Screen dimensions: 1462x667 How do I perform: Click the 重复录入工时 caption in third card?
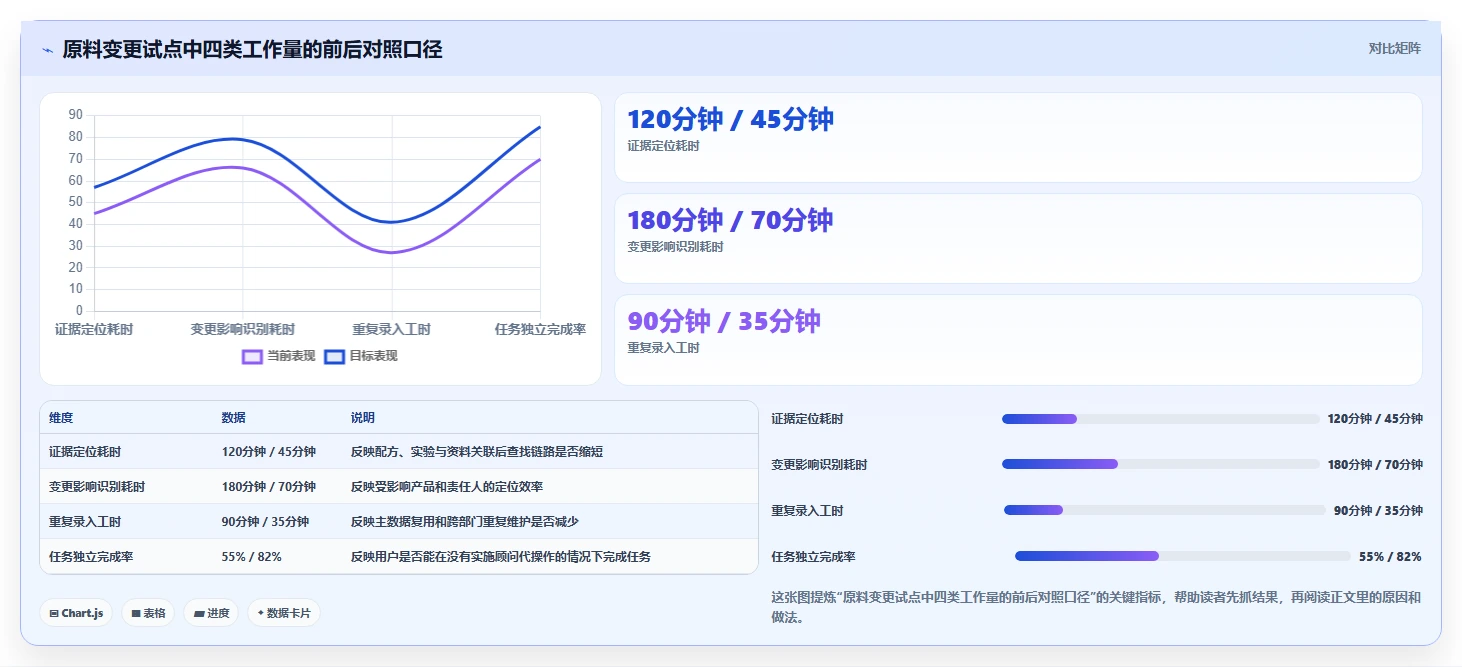pos(663,348)
